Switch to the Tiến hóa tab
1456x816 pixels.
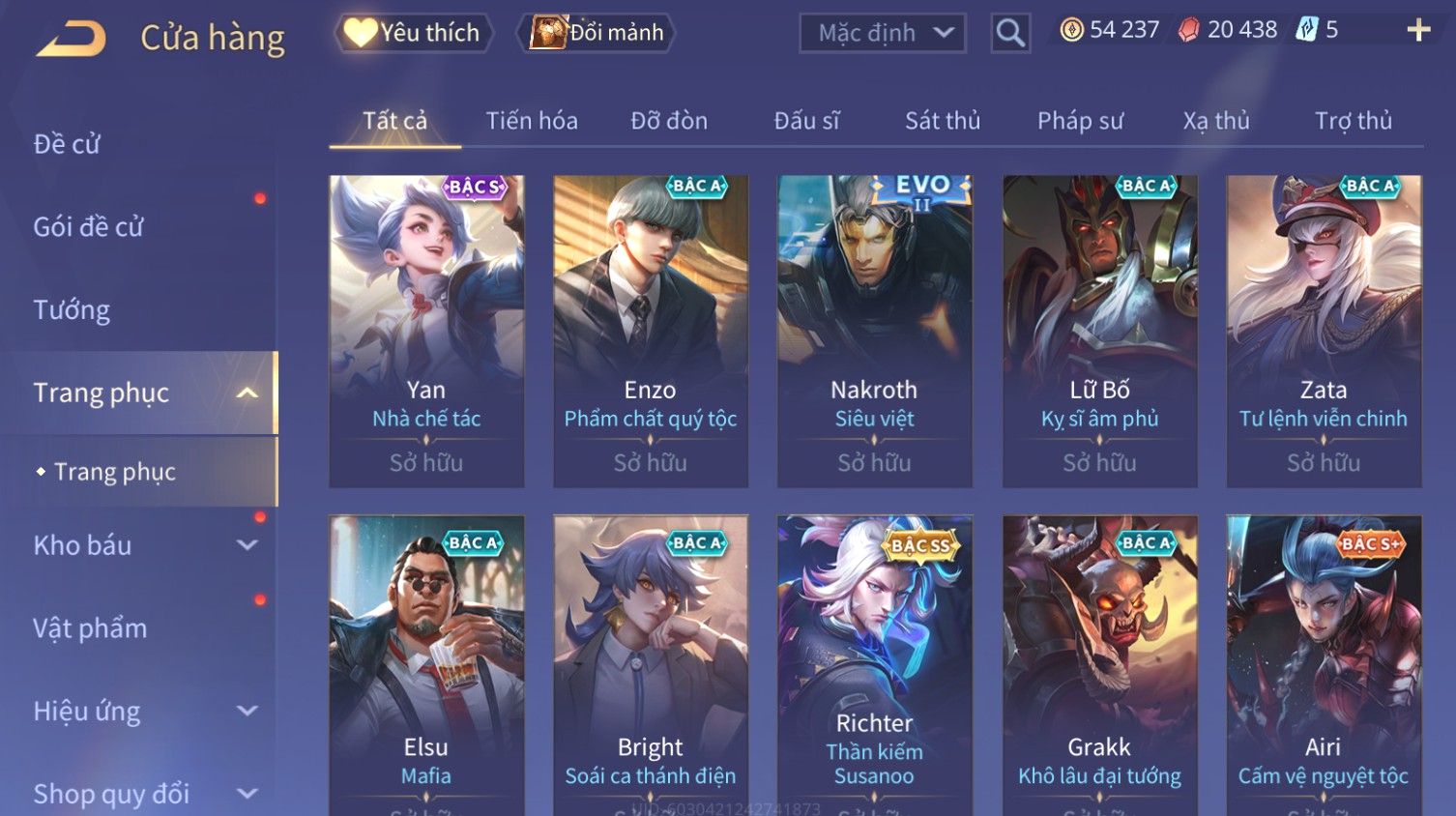pyautogui.click(x=532, y=121)
